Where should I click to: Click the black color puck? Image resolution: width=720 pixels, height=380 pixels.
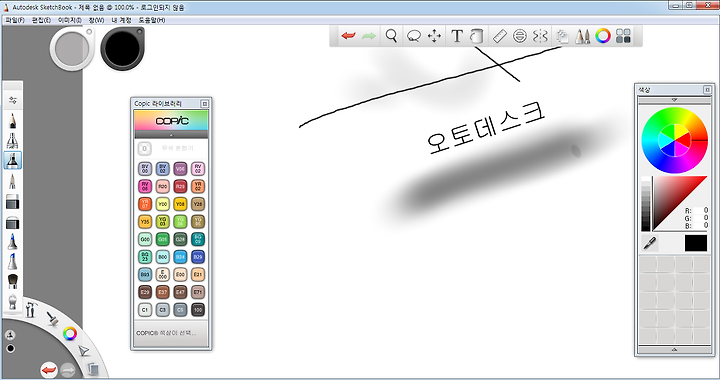pos(122,48)
